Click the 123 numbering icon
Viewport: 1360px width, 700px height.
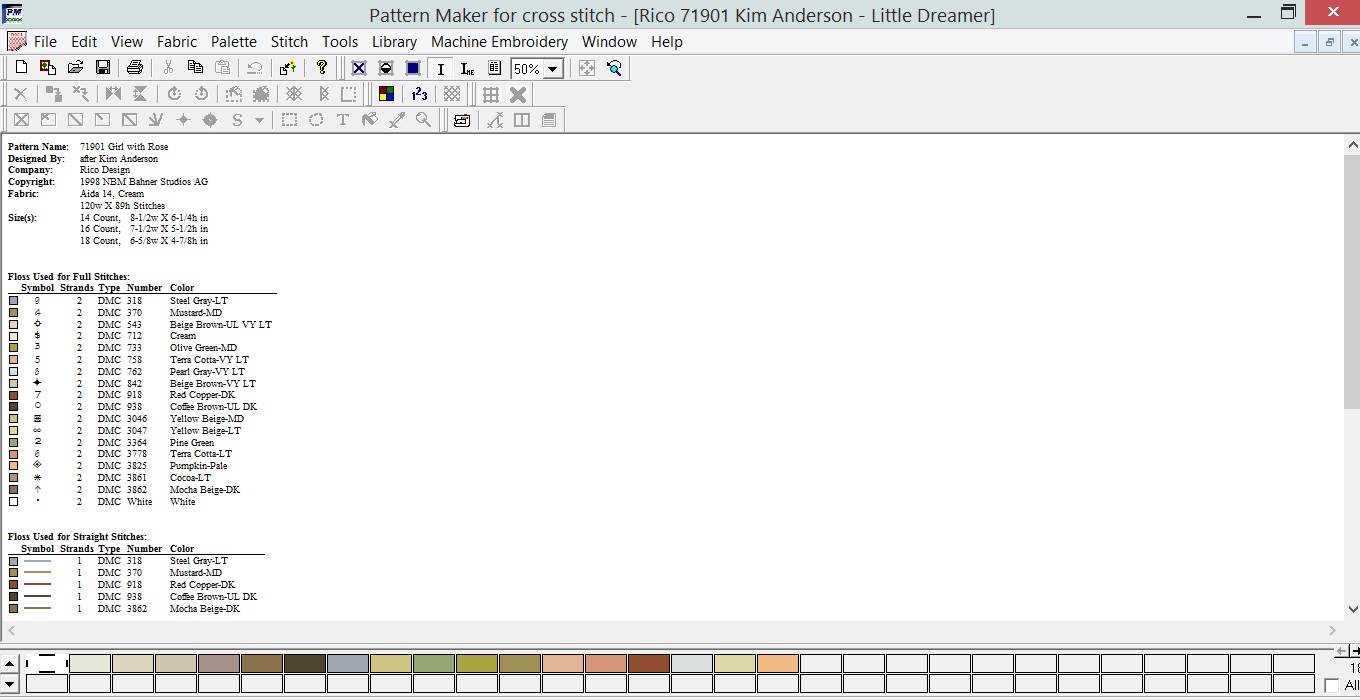pyautogui.click(x=419, y=94)
